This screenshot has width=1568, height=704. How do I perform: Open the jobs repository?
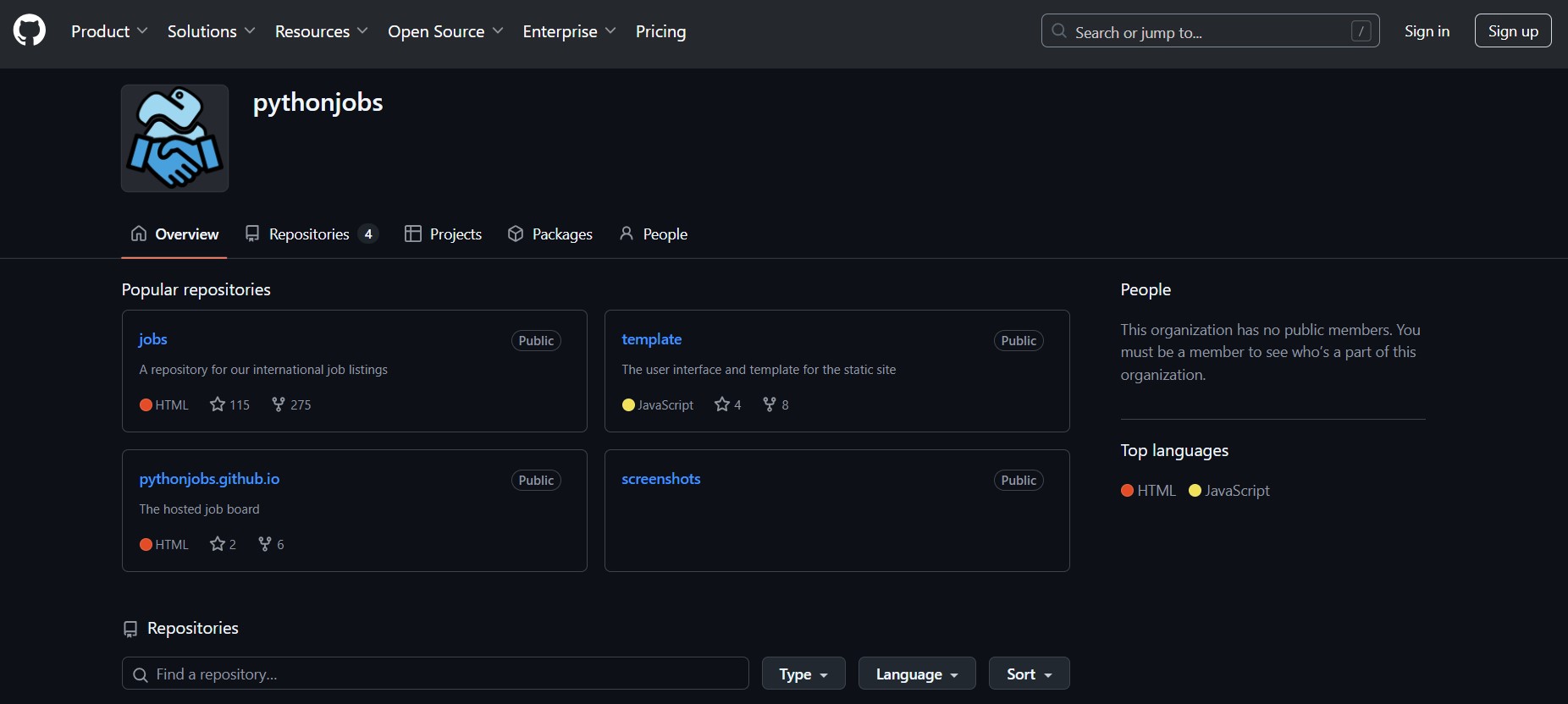(x=153, y=339)
